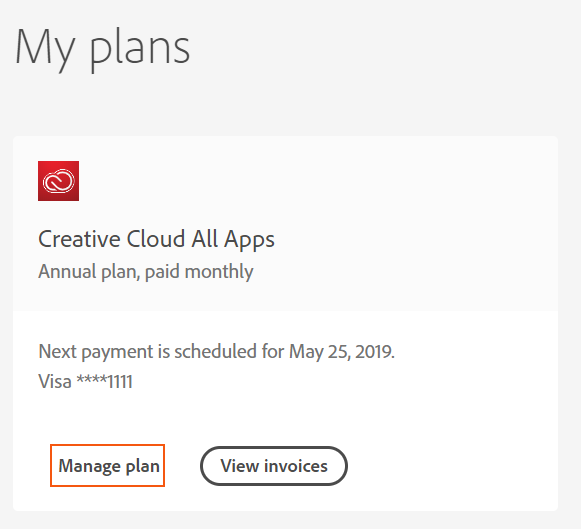Image resolution: width=581 pixels, height=529 pixels.
Task: Click the word Apps in plan title
Action: (249, 240)
